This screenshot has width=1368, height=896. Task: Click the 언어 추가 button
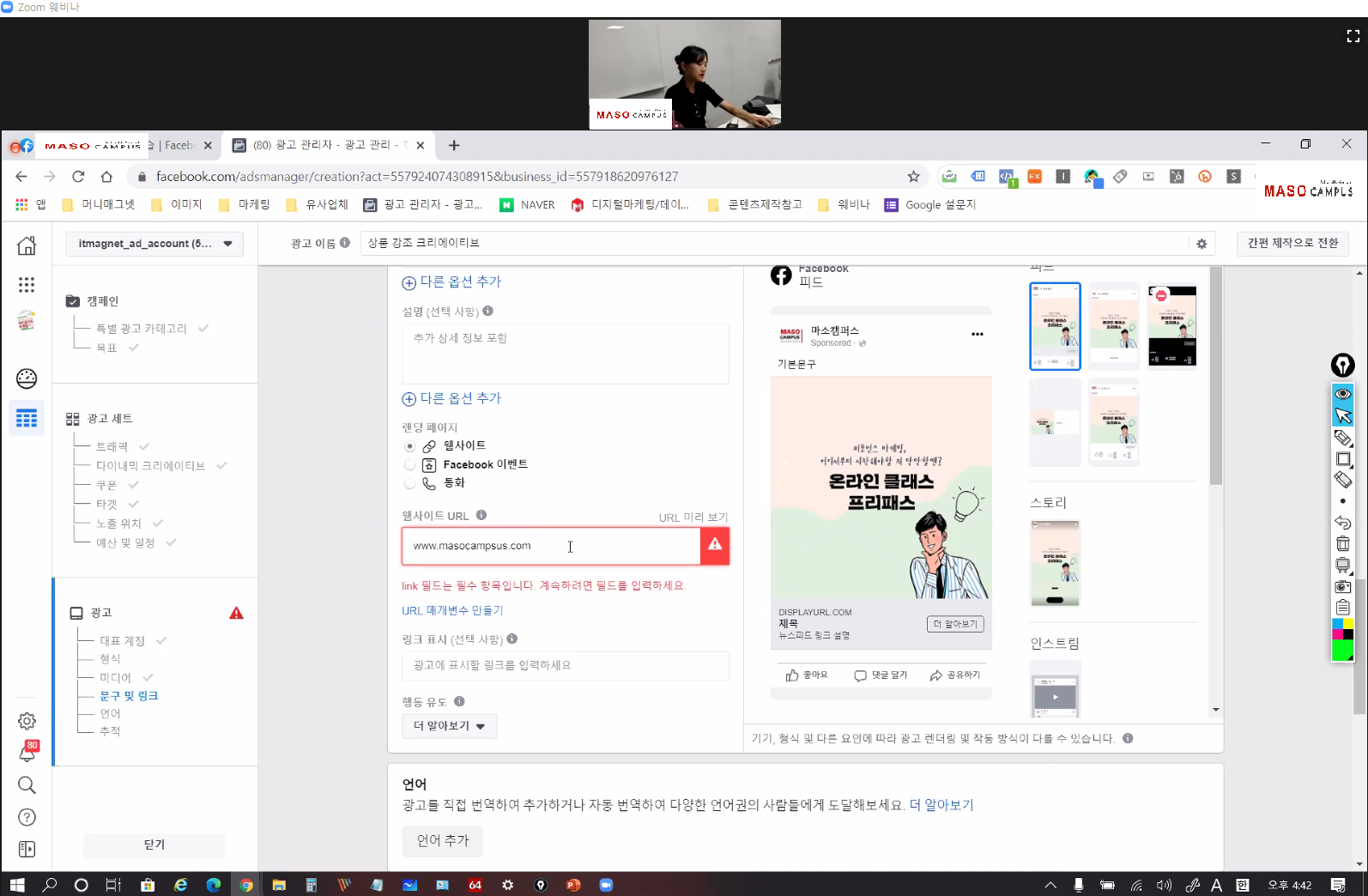442,841
